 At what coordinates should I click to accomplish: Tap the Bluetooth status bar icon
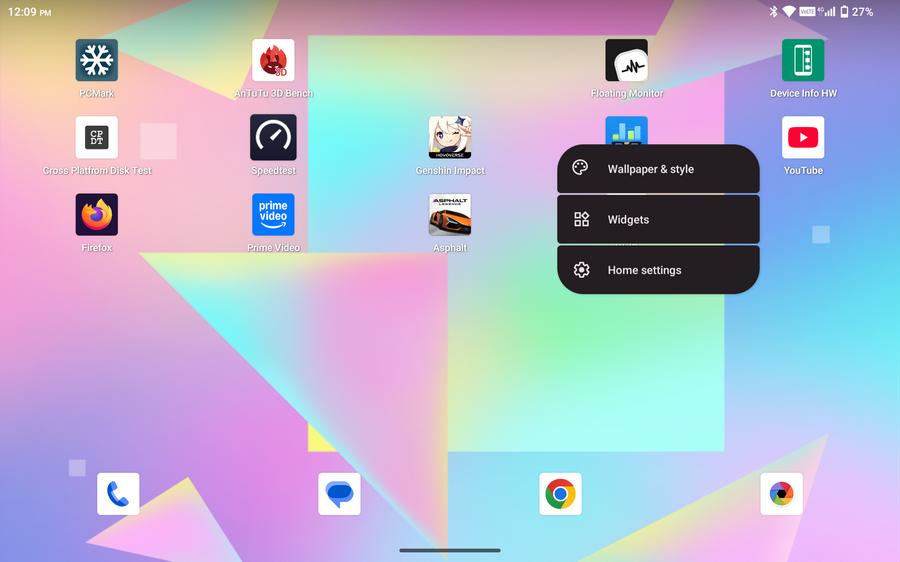click(x=773, y=11)
